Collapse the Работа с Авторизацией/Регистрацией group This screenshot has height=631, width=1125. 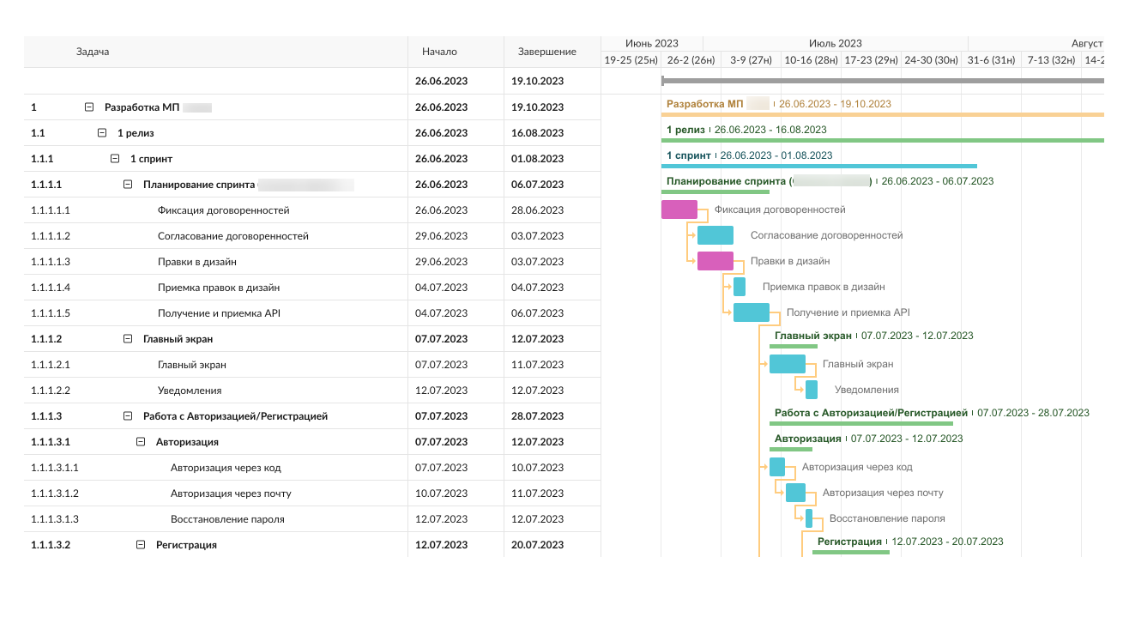point(128,416)
